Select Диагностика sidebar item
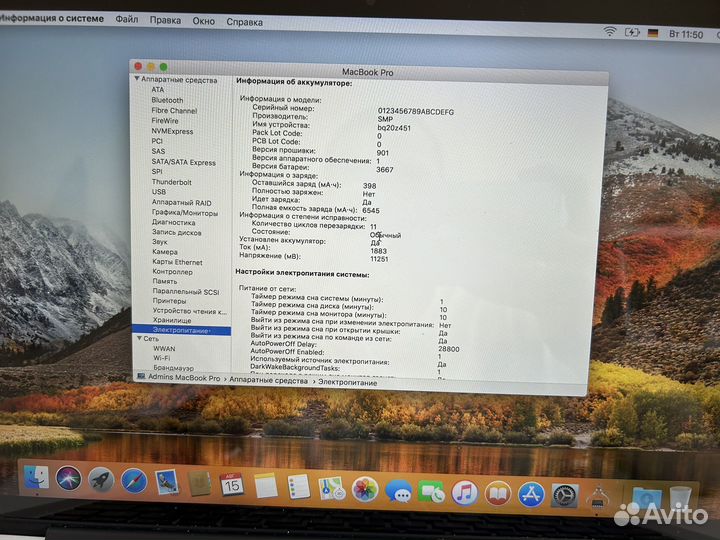 click(174, 222)
